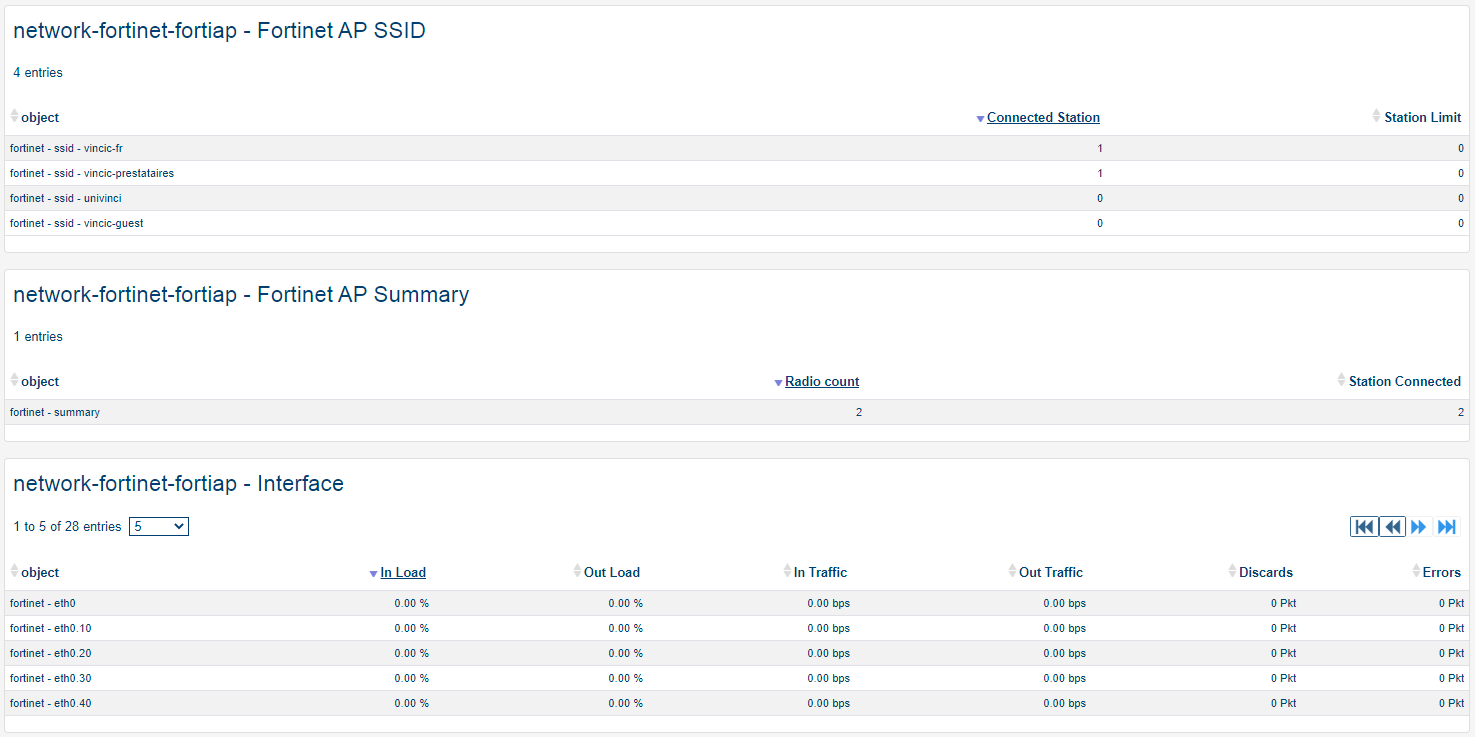This screenshot has height=737, width=1475.
Task: Sort summary table by Radio count
Action: pos(821,382)
